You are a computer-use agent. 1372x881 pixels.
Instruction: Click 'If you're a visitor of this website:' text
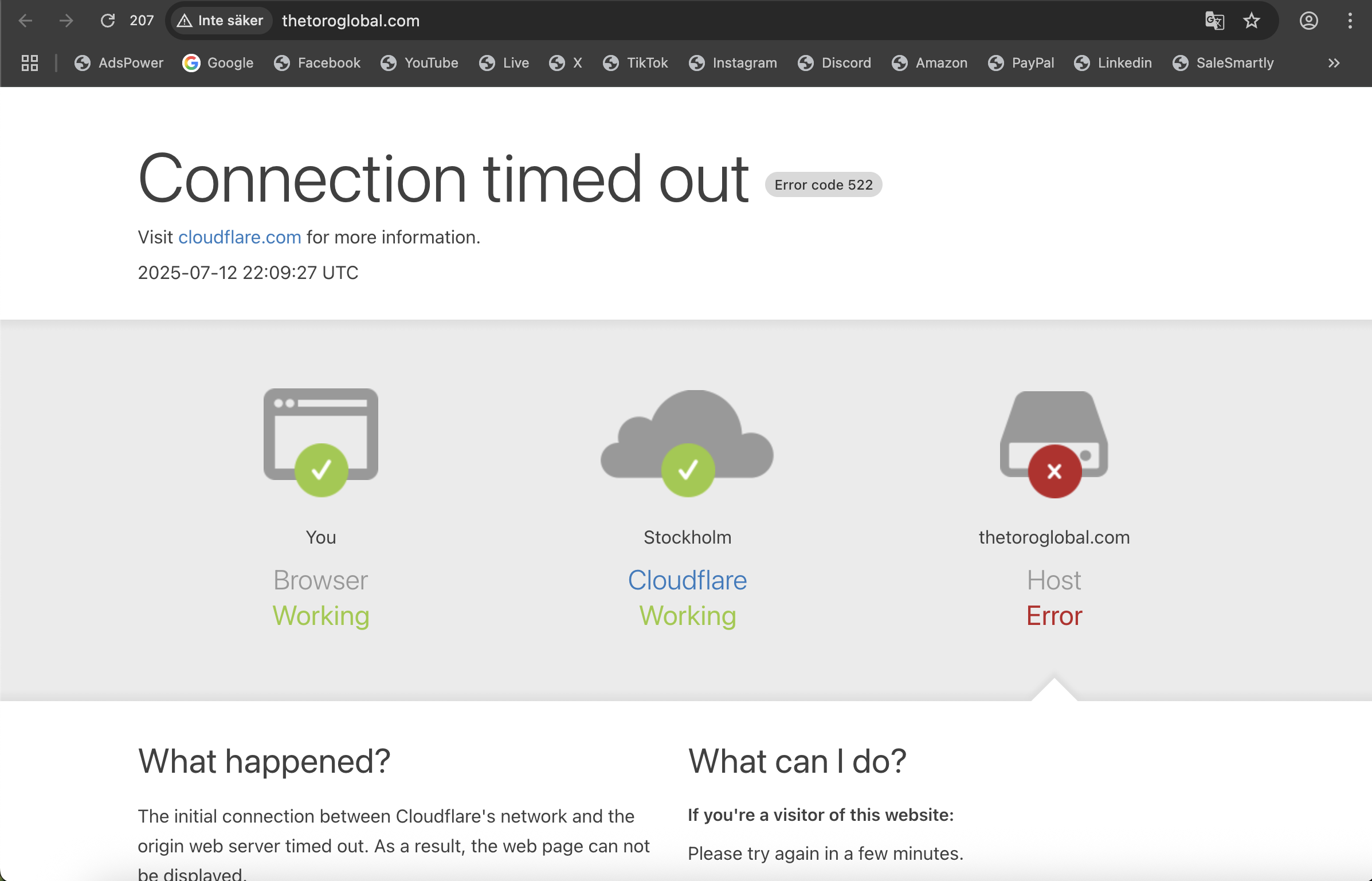tap(821, 815)
